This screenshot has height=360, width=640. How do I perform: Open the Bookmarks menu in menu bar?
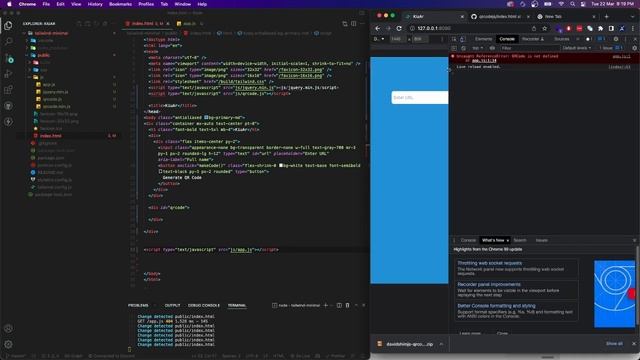click(x=120, y=4)
